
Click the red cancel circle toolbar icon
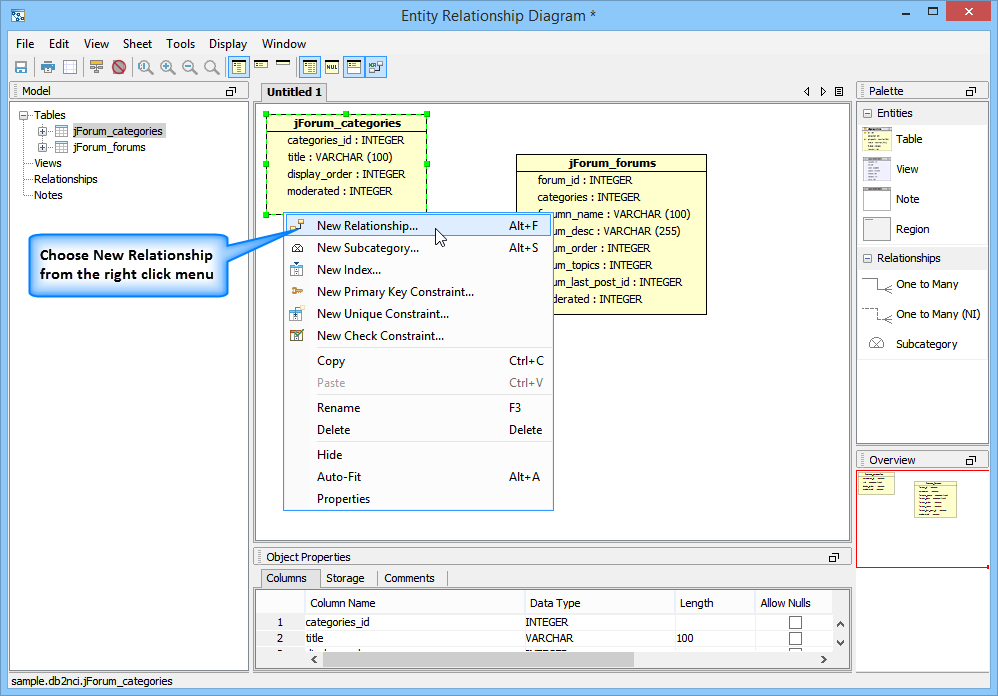point(119,67)
